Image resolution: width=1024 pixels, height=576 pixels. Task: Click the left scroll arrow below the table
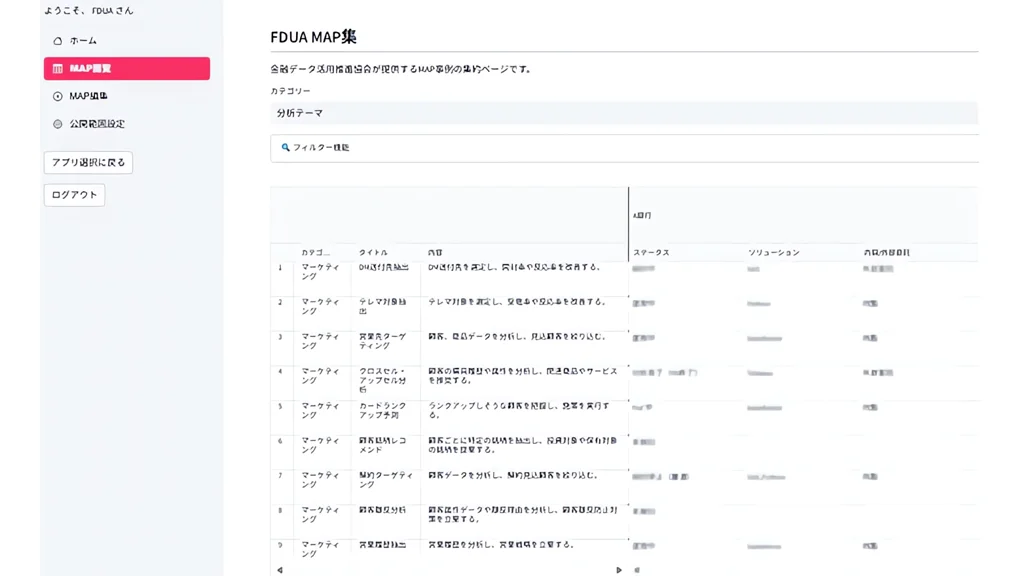280,570
